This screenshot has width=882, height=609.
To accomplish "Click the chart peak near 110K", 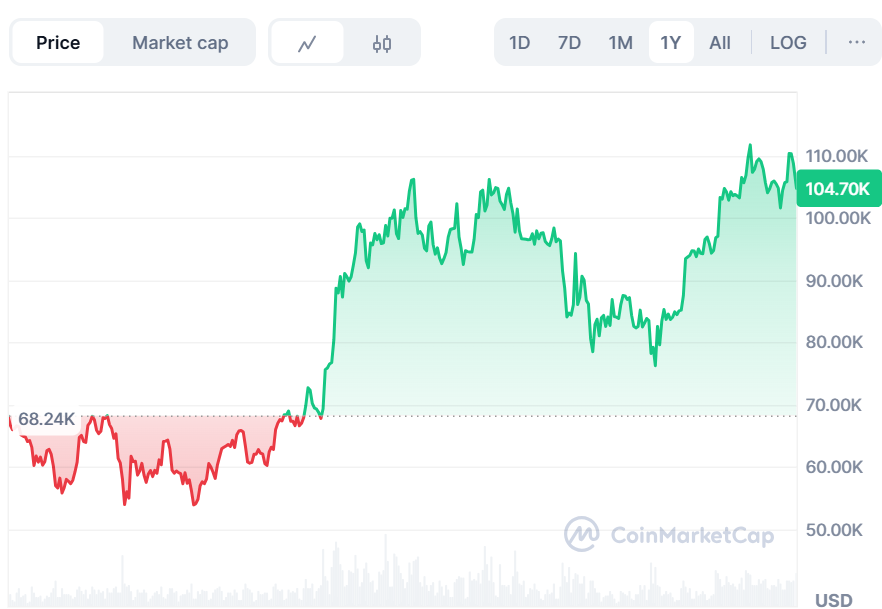I will coord(749,146).
